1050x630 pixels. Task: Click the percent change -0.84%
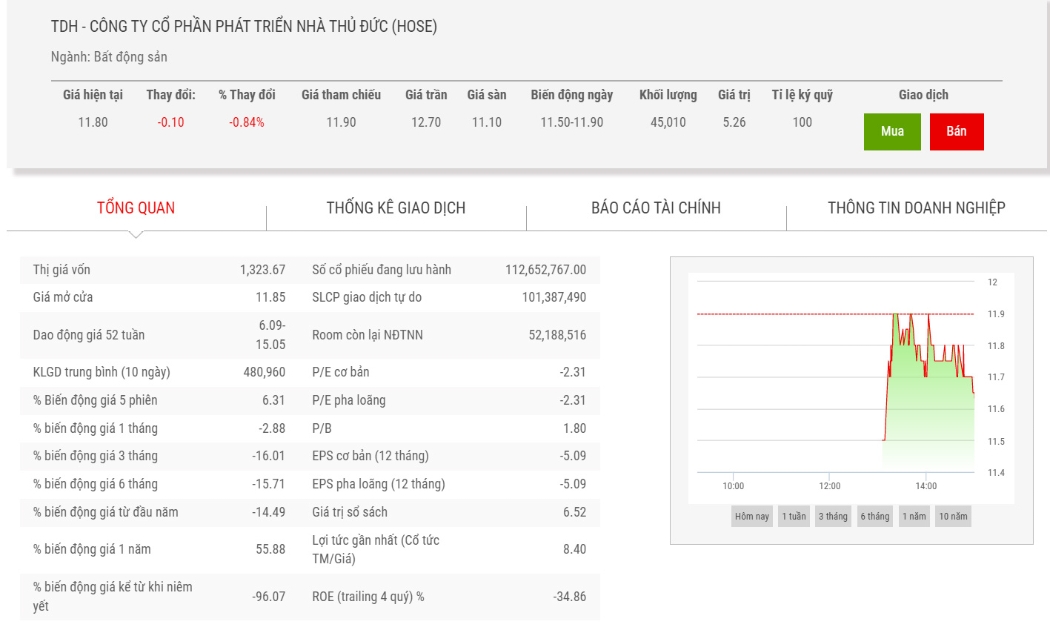coord(246,123)
